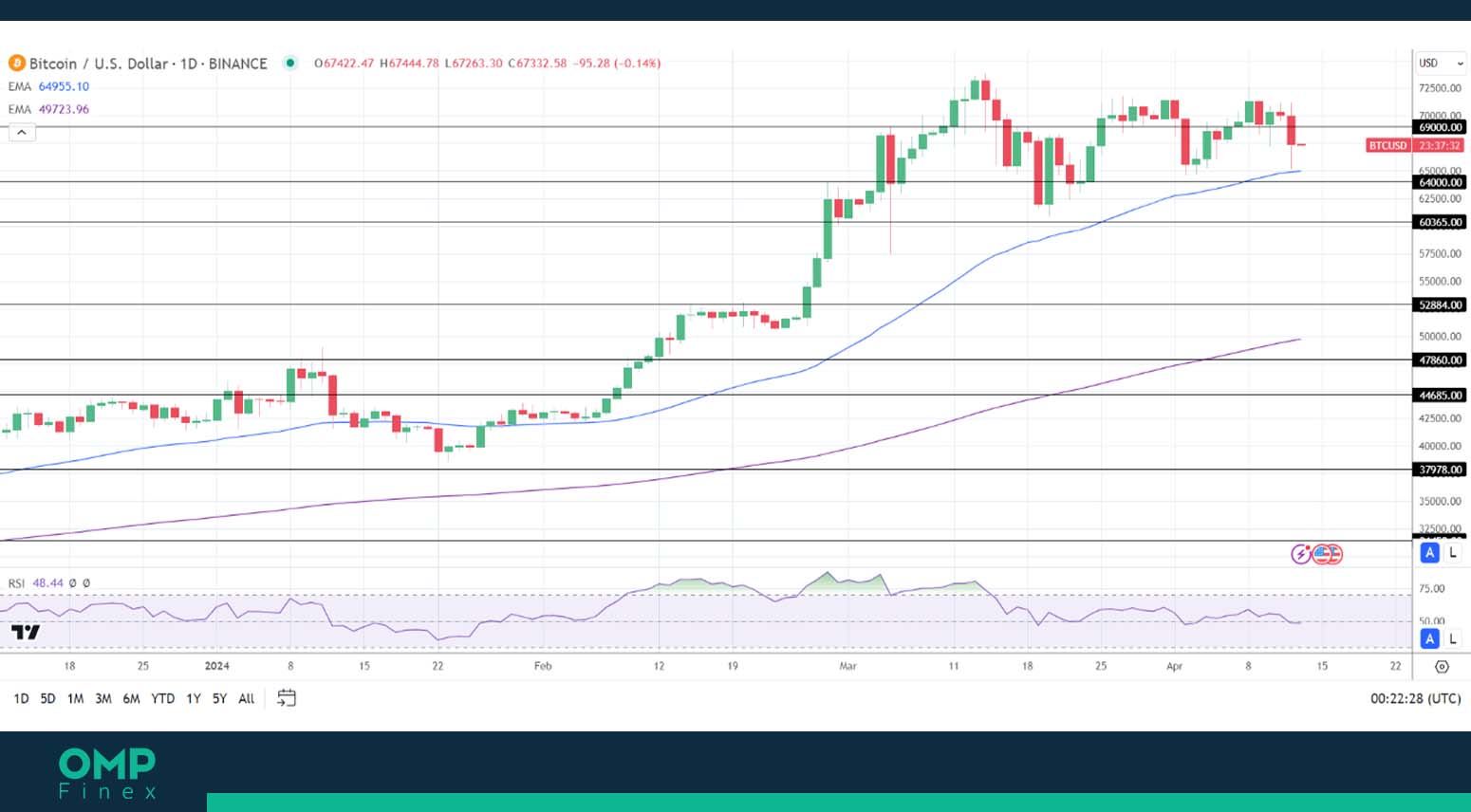Select the 1Y date range
Screen dimensions: 1471x812
194,698
